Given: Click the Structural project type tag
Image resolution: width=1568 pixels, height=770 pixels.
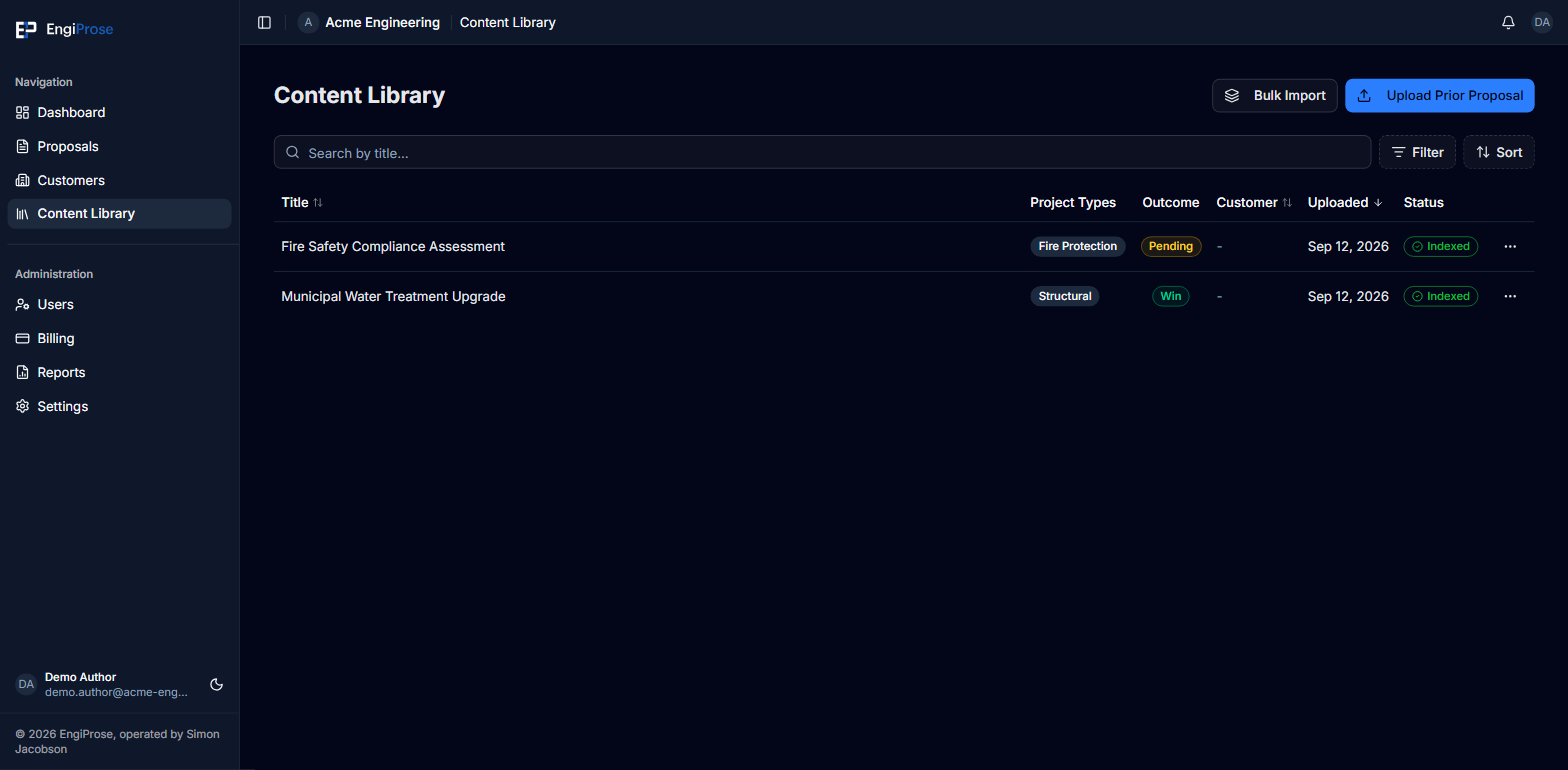Looking at the screenshot, I should pos(1065,296).
